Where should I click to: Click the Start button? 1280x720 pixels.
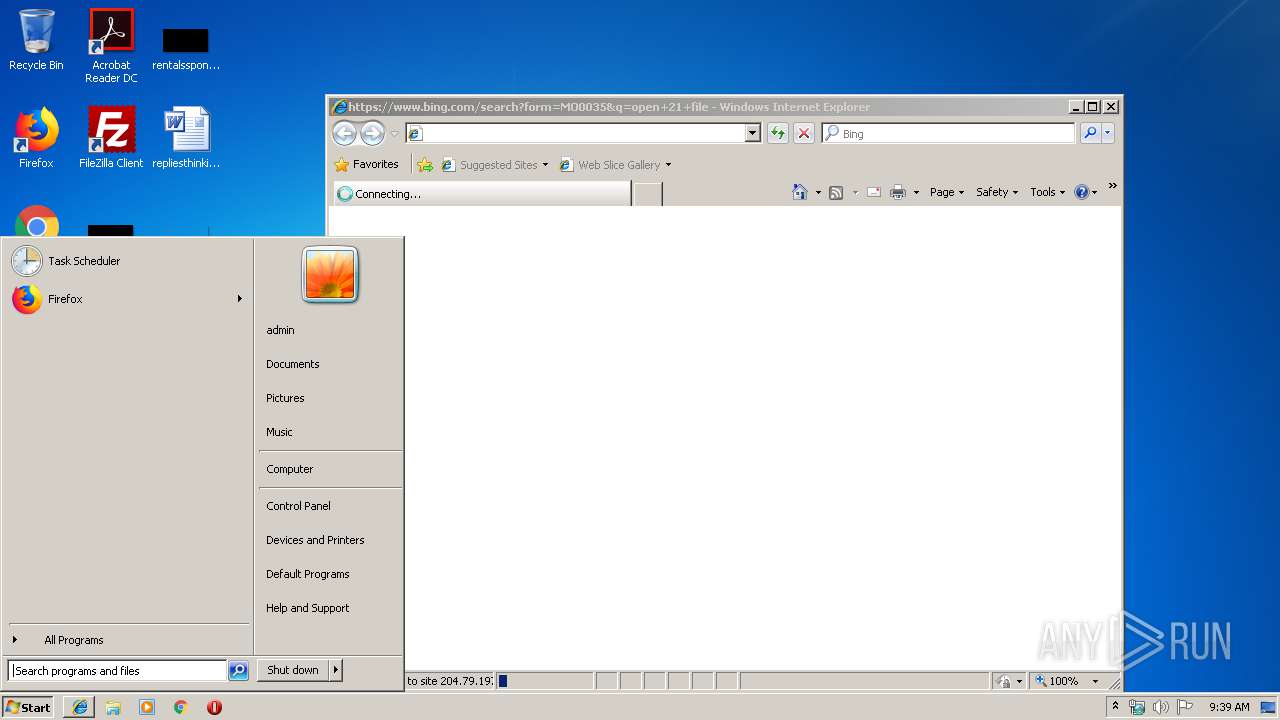(29, 707)
